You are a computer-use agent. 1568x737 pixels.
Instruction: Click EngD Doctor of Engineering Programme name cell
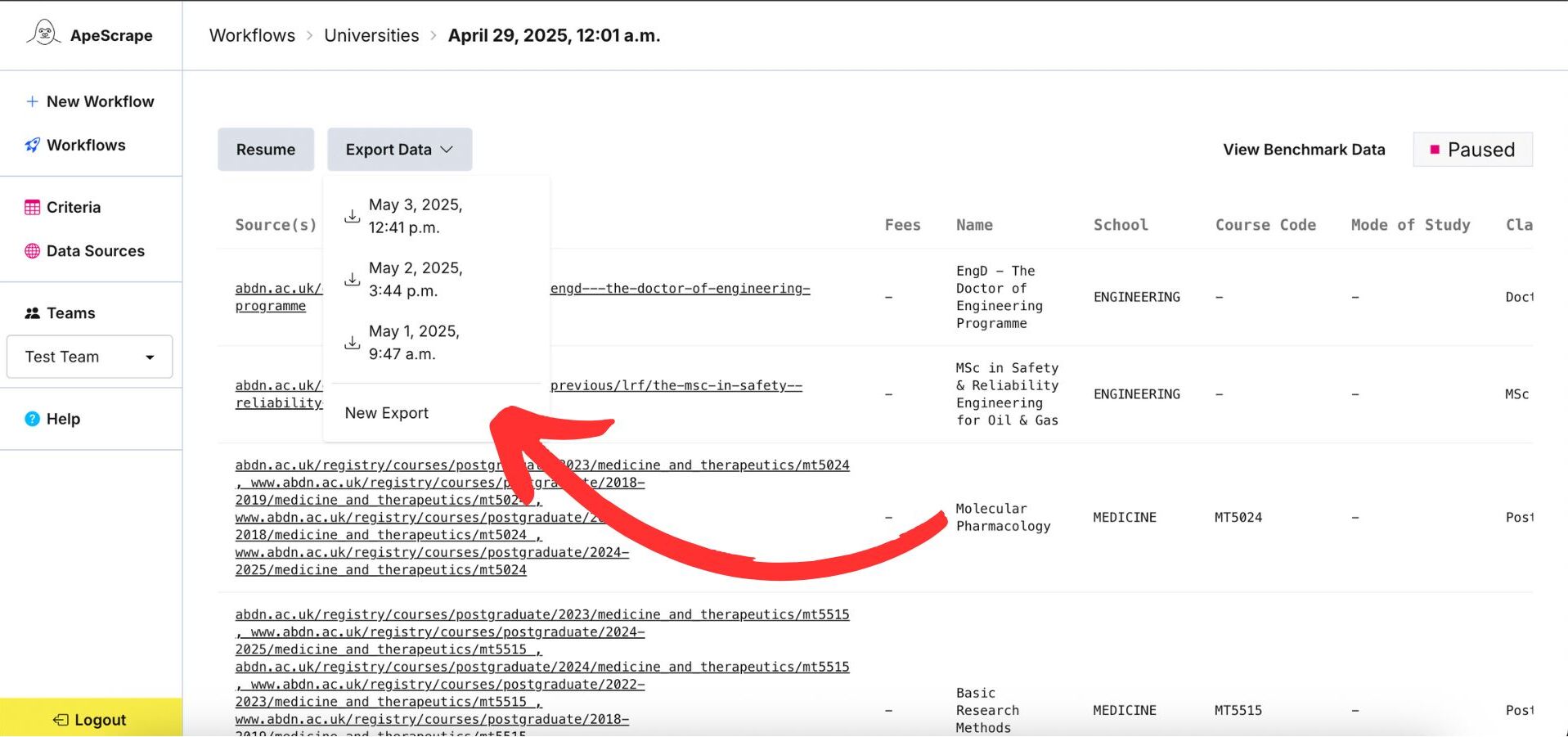1000,297
